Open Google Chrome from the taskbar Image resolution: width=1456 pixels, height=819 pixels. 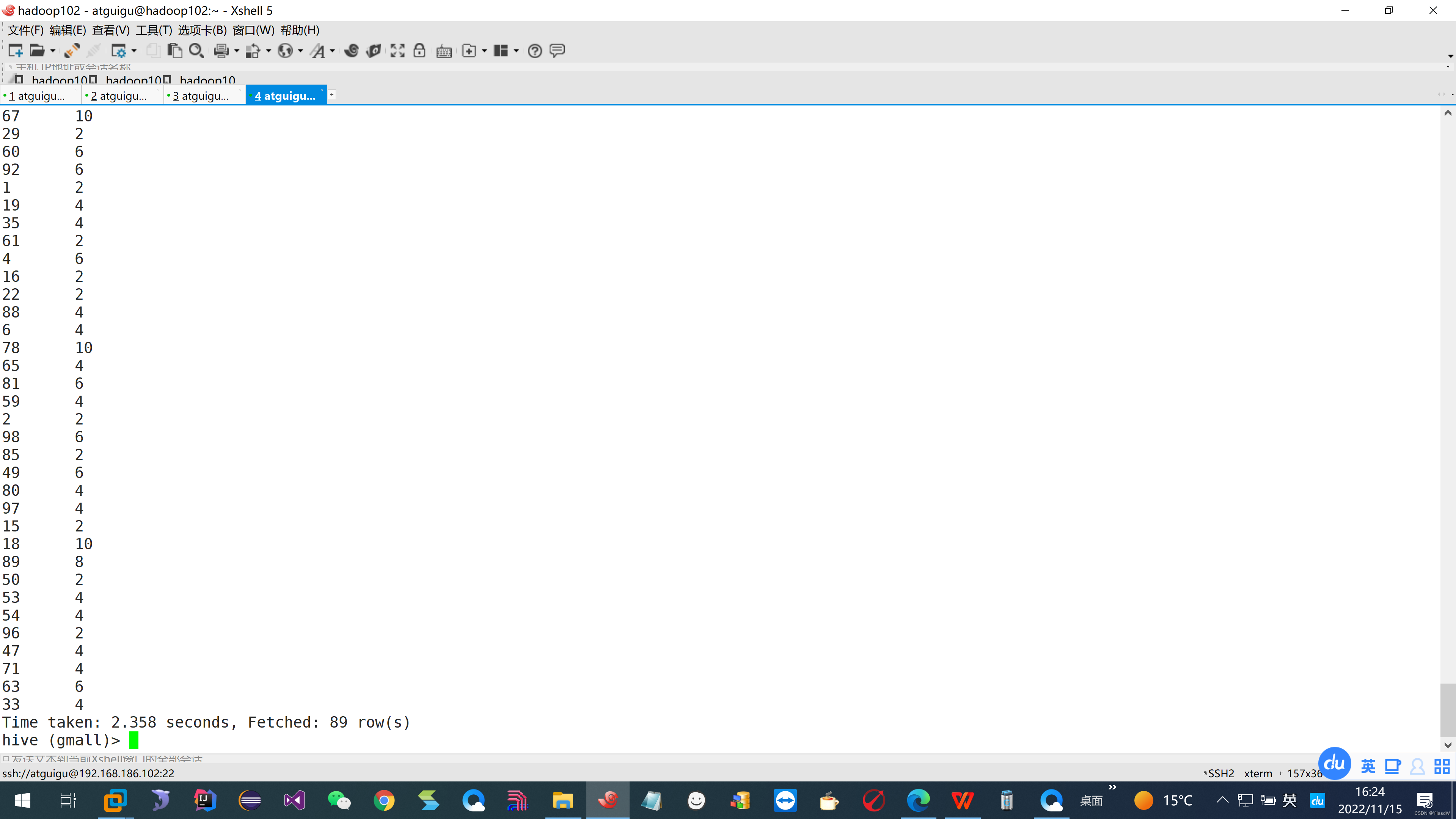click(x=384, y=800)
